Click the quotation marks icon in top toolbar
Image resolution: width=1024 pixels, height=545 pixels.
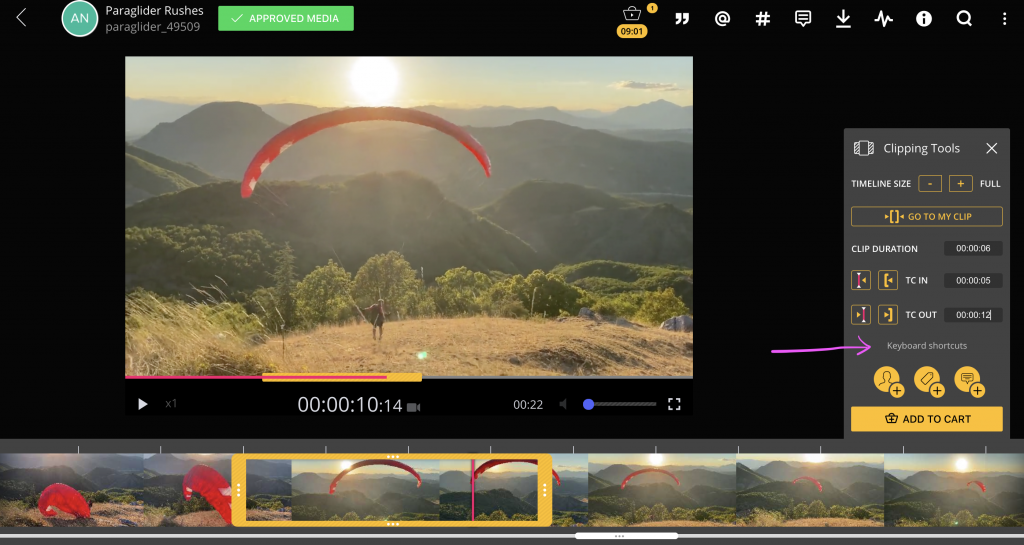[x=682, y=18]
